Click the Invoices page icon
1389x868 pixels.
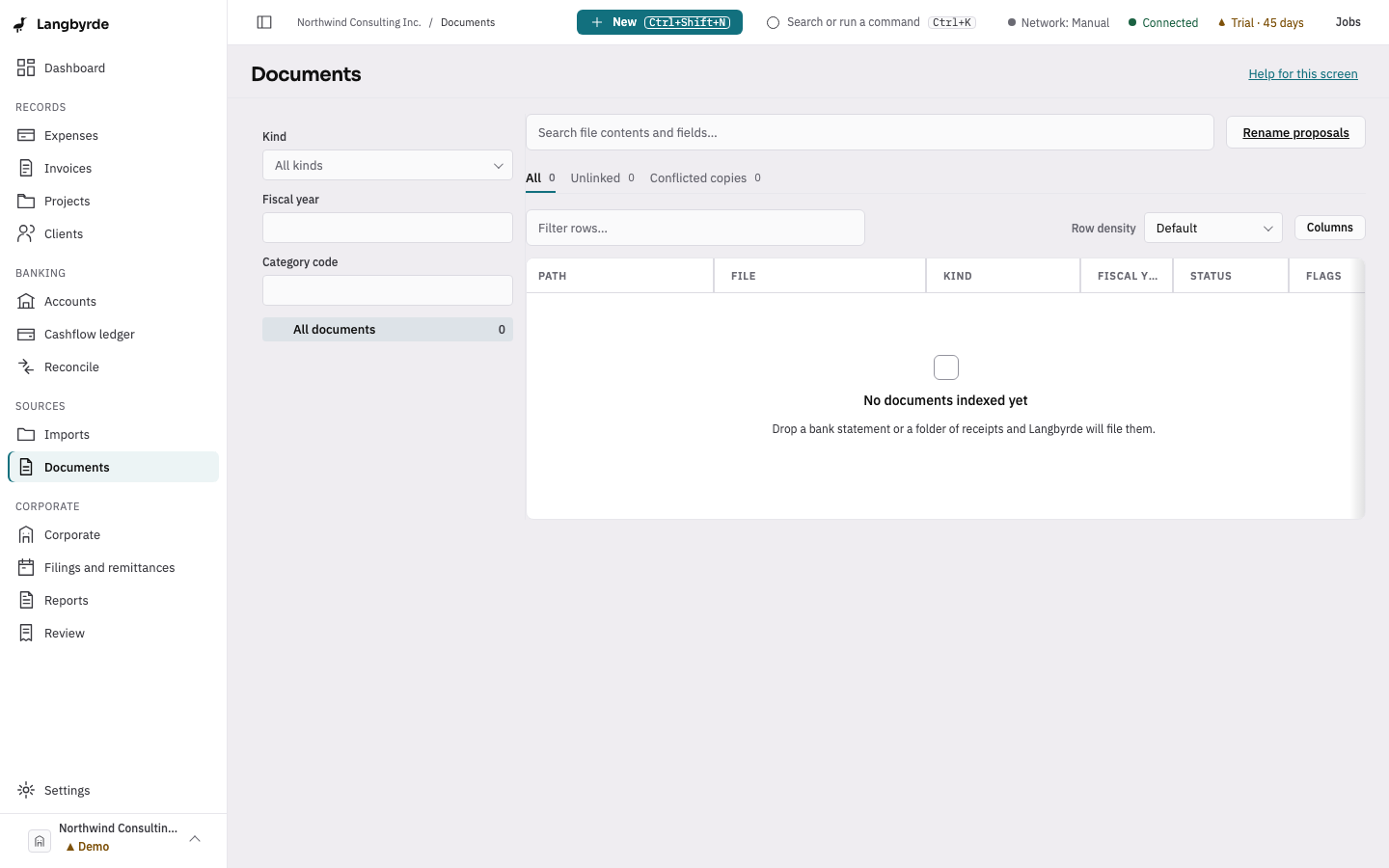point(26,168)
